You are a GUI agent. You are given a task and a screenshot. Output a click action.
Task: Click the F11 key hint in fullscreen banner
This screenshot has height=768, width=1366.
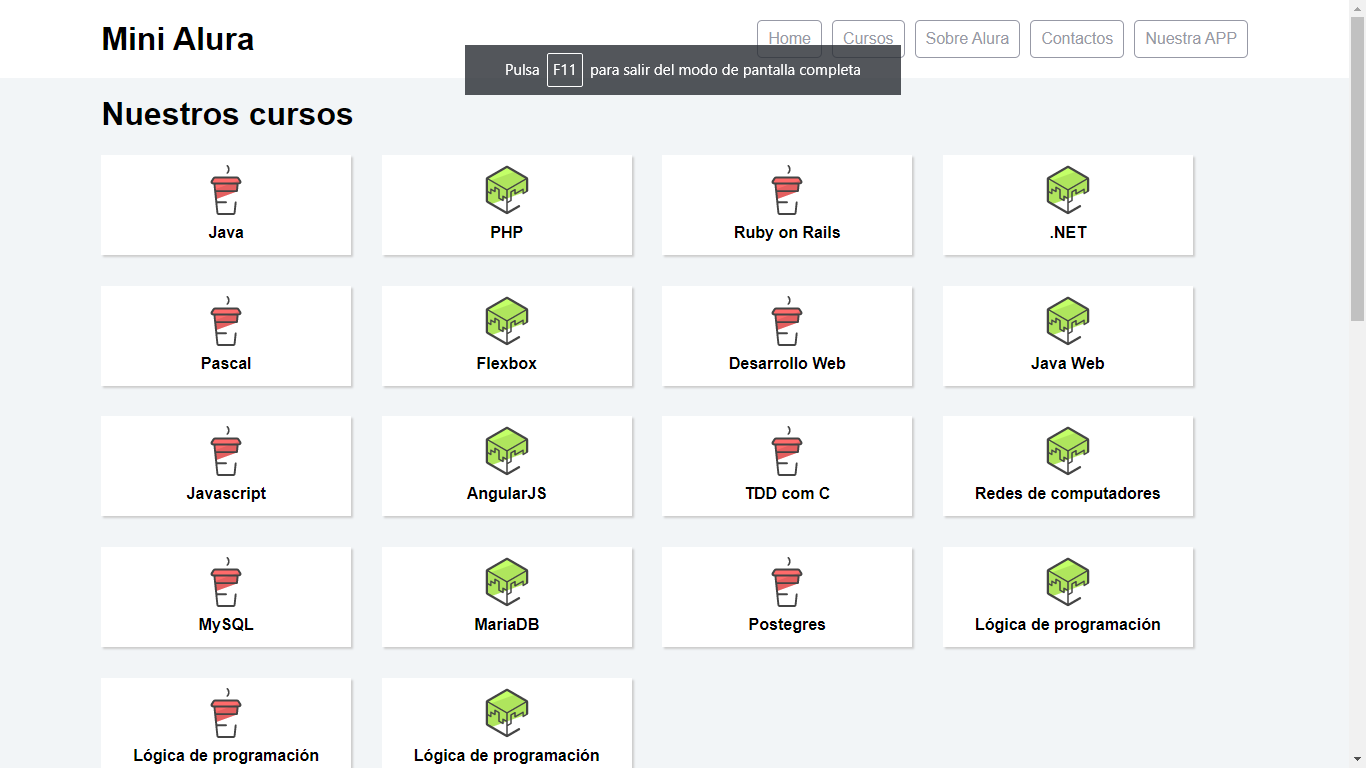coord(565,70)
